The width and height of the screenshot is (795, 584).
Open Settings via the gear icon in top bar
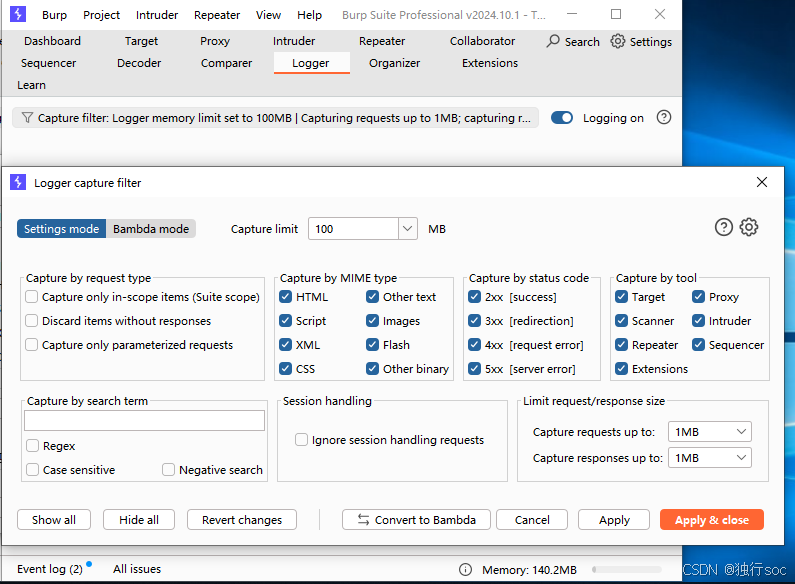618,41
